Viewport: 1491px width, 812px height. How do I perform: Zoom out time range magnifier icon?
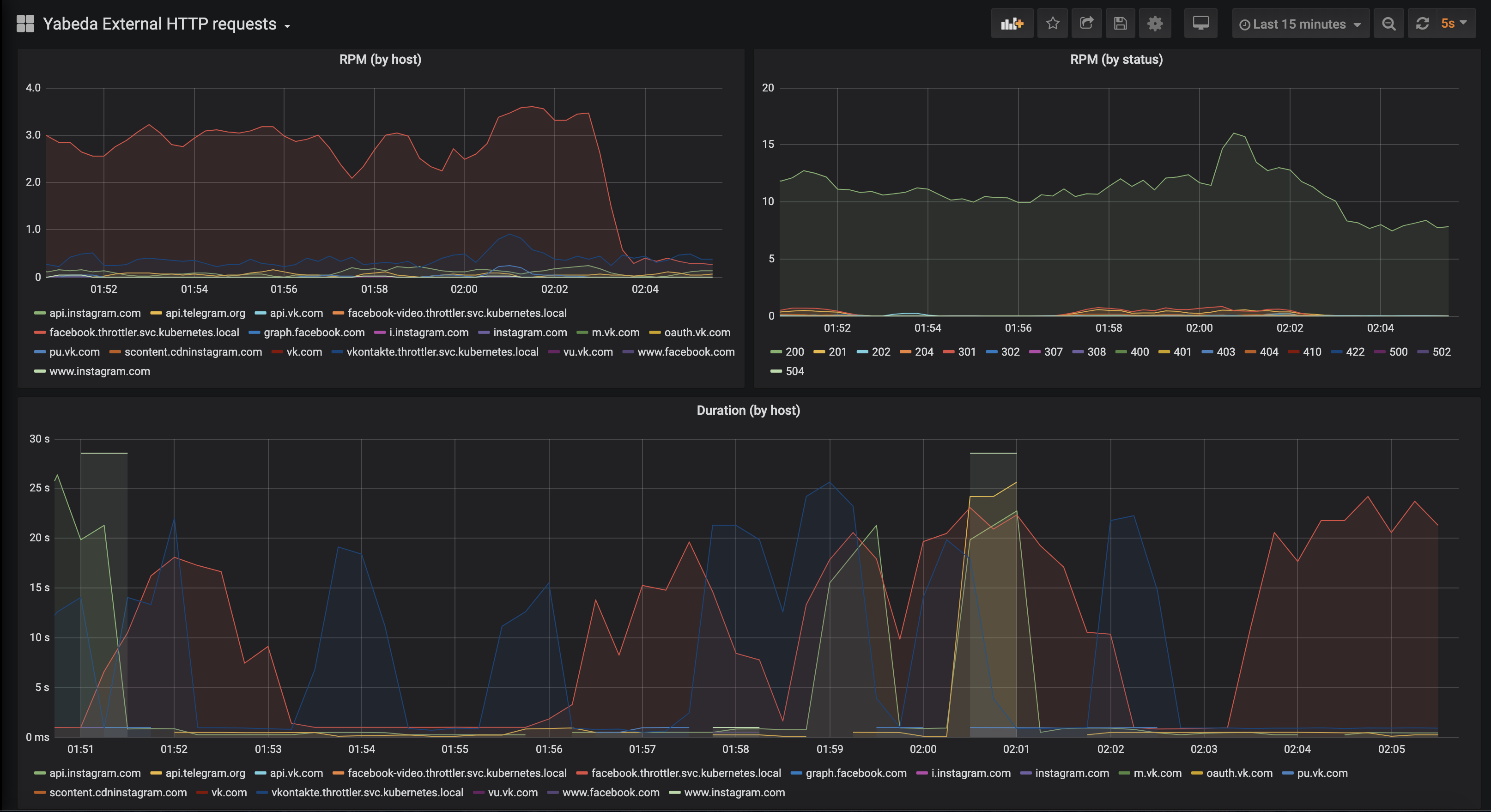coord(1388,24)
